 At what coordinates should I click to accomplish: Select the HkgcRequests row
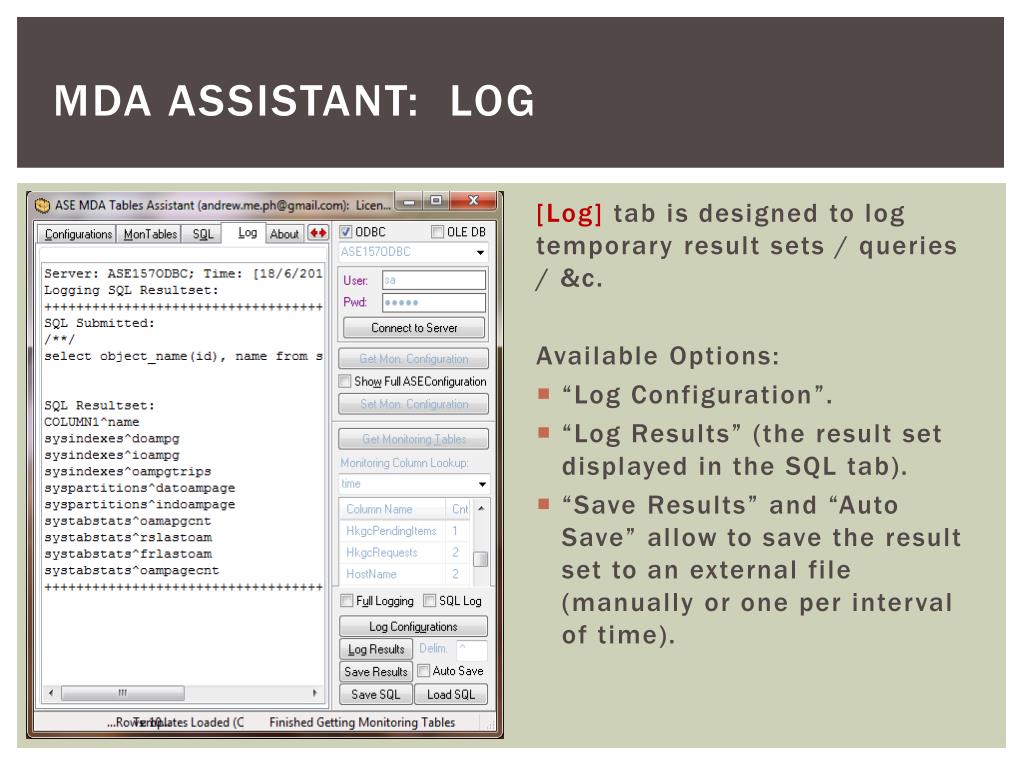406,552
